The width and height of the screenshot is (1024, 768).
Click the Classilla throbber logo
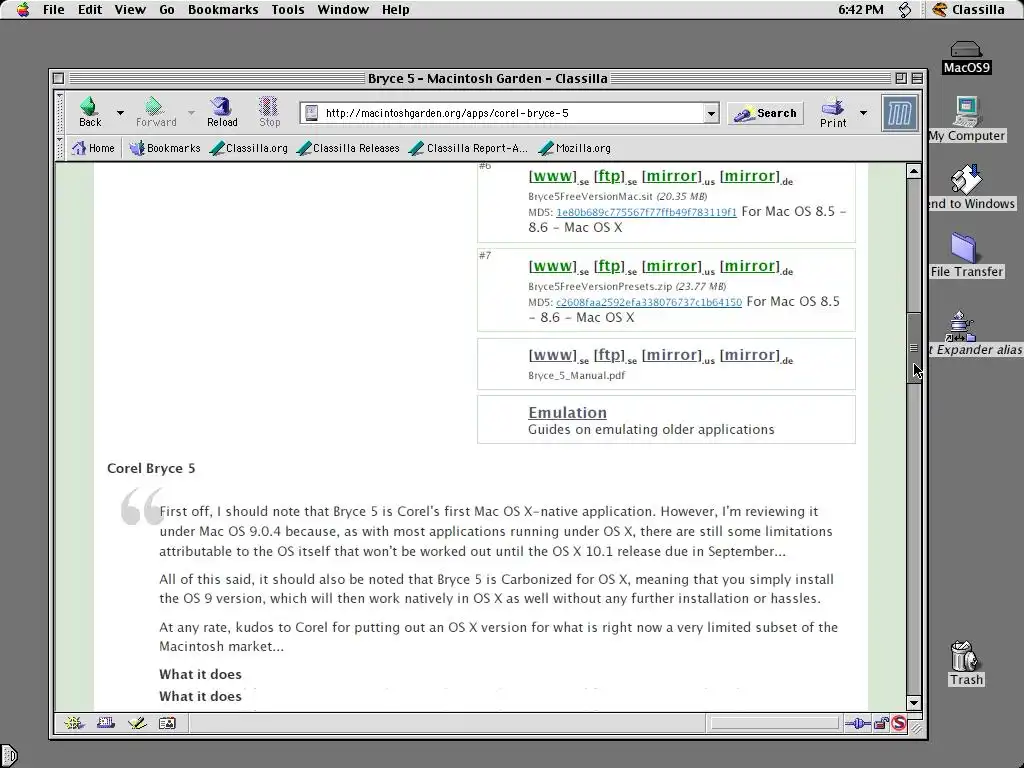coord(899,113)
